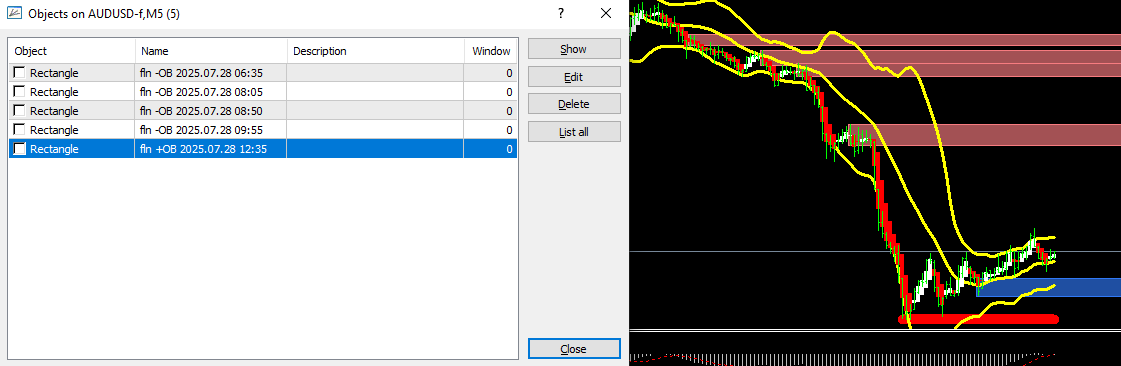Tick checkbox for OB 08:50 rectangle

coord(19,111)
